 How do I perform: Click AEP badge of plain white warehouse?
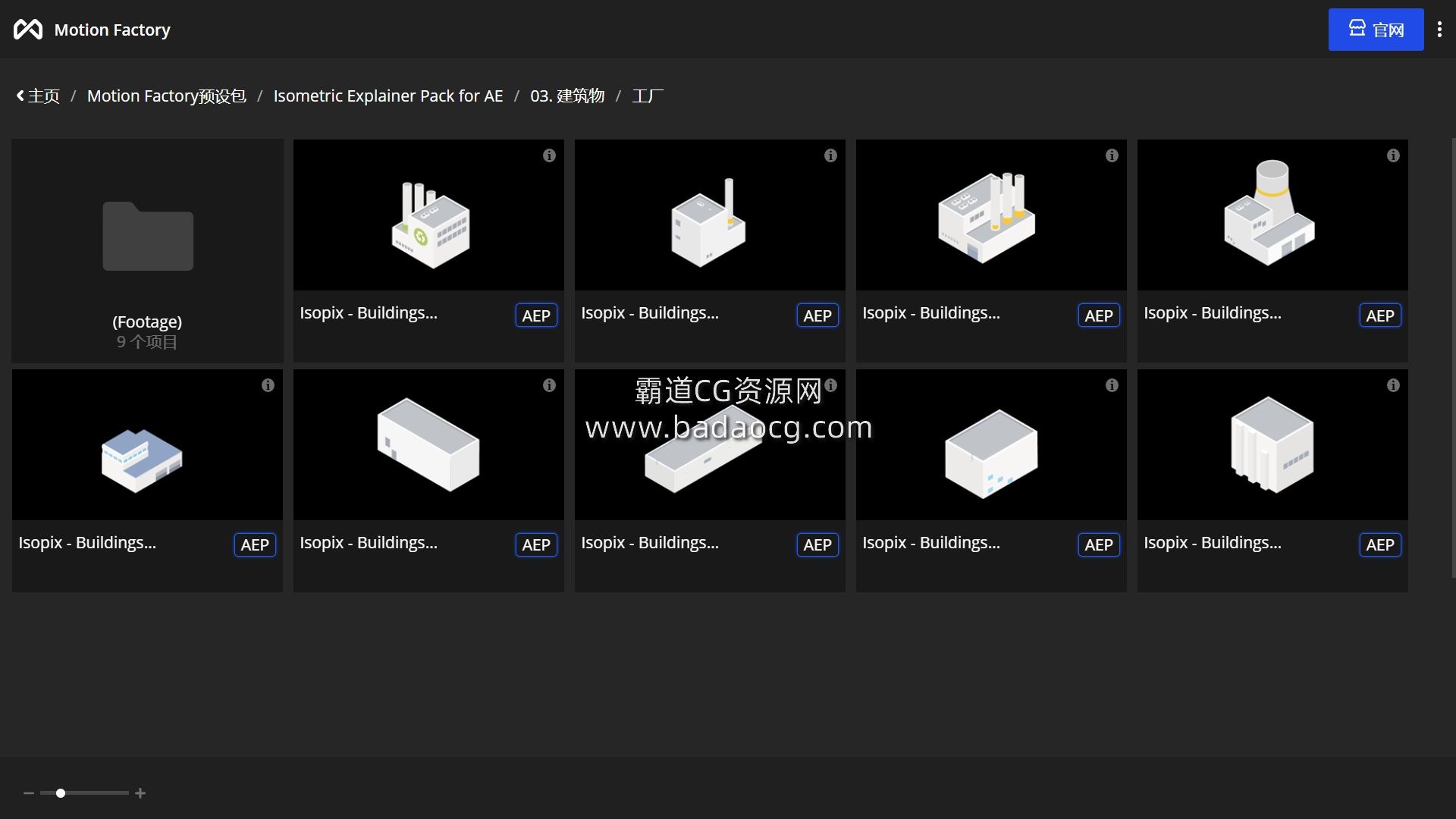[x=536, y=544]
